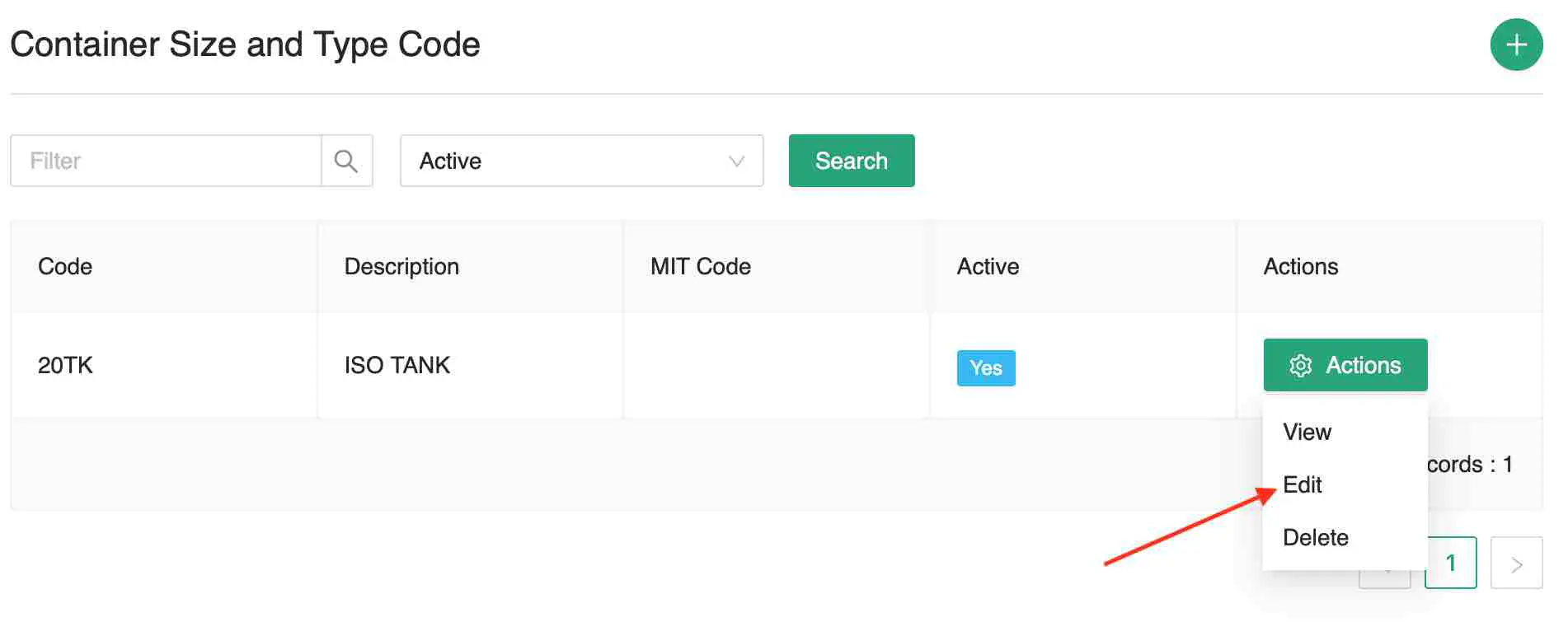Click the MIT Code column header
Viewport: 1568px width, 636px height.
[x=777, y=266]
